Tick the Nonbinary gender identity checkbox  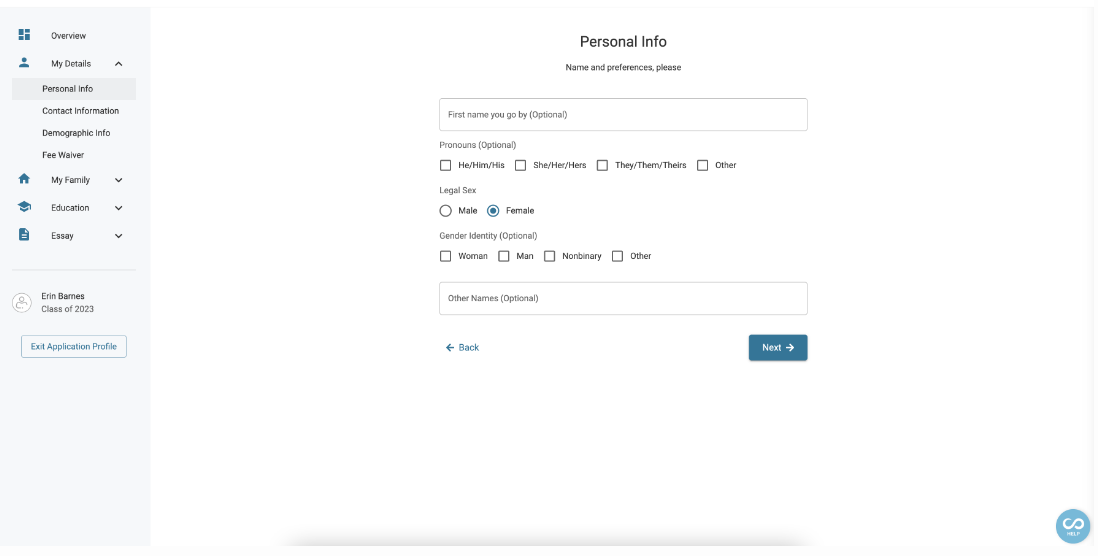point(550,256)
